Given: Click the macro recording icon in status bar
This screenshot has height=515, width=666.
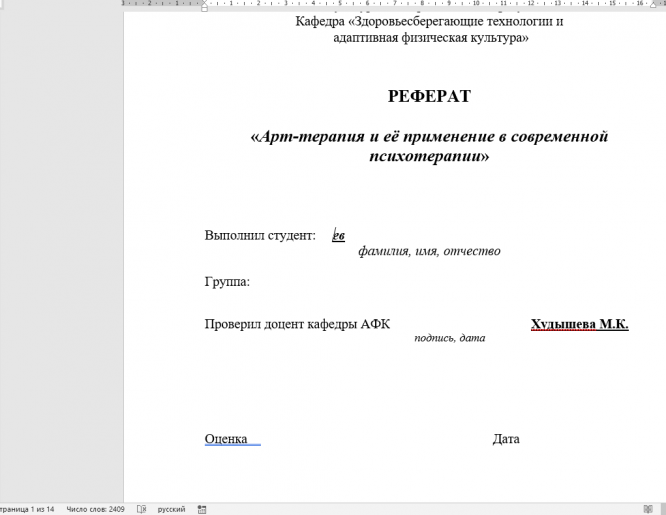Looking at the screenshot, I should pos(202,509).
